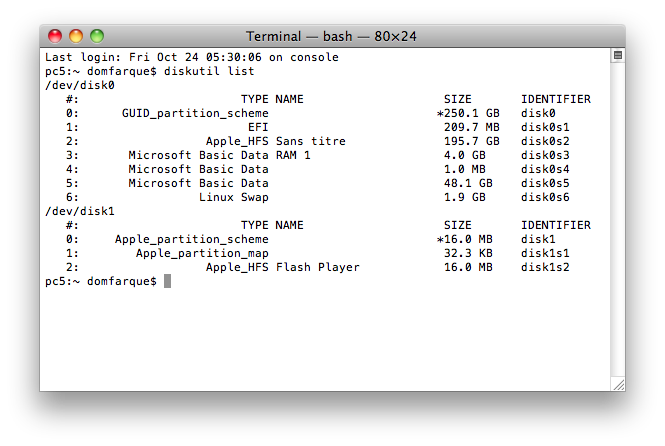
Task: Click the *250.1 GB size value
Action: tap(468, 113)
